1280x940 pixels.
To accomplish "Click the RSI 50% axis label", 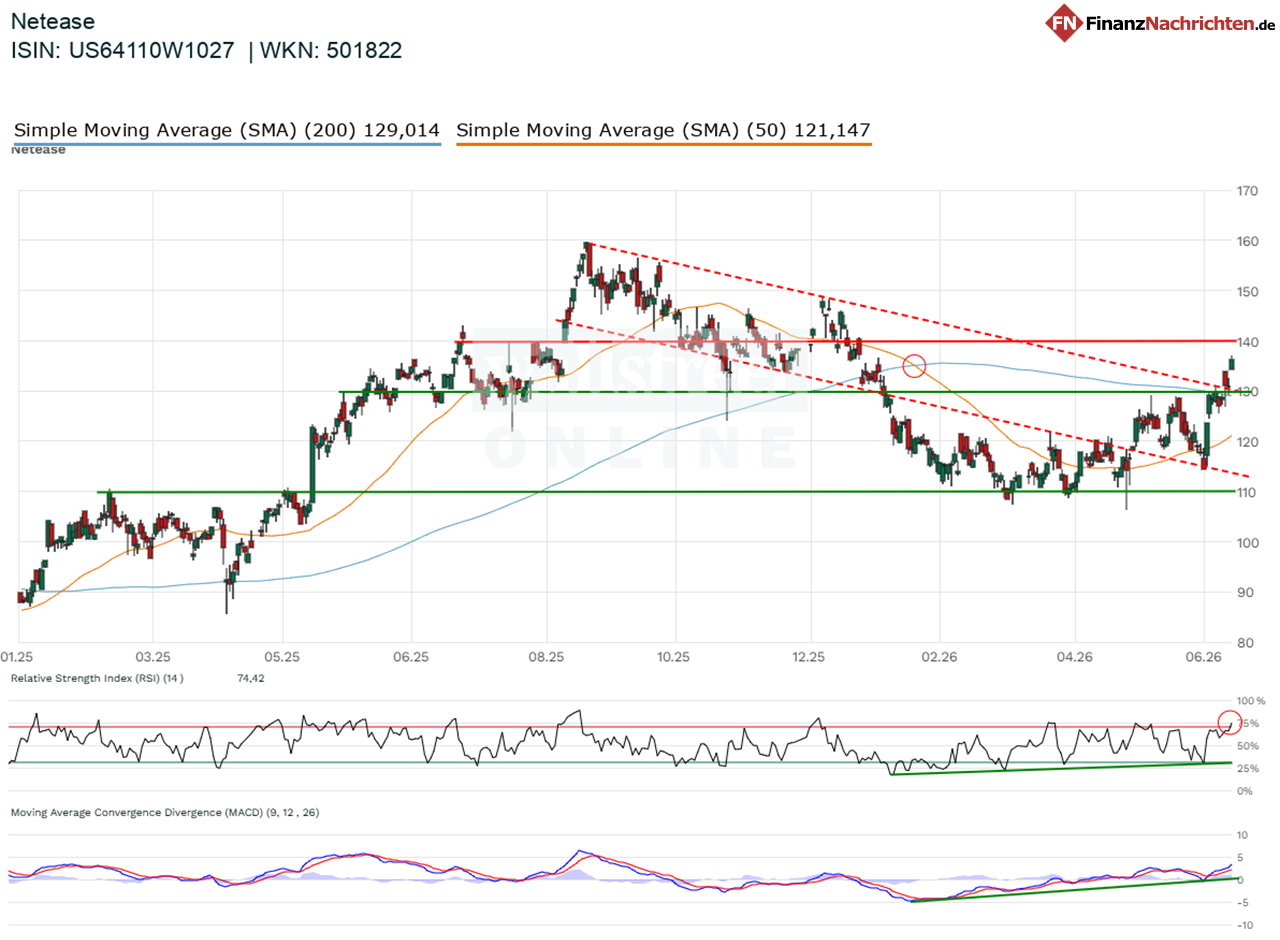I will (1248, 746).
